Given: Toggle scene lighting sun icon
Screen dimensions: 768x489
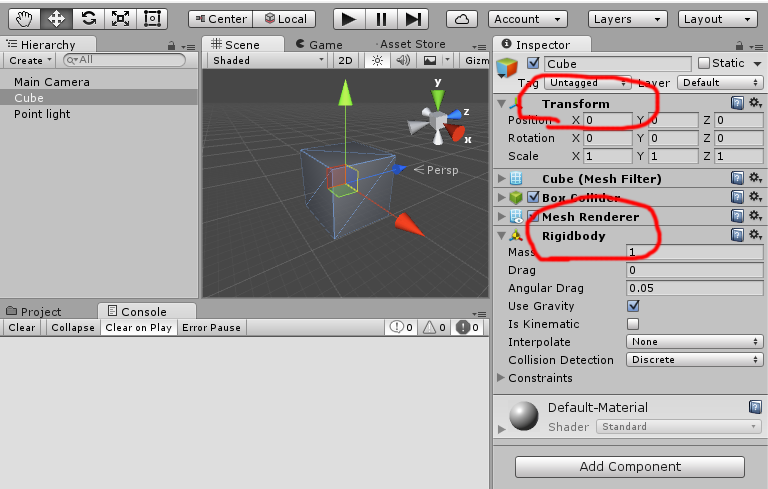Looking at the screenshot, I should (x=377, y=60).
